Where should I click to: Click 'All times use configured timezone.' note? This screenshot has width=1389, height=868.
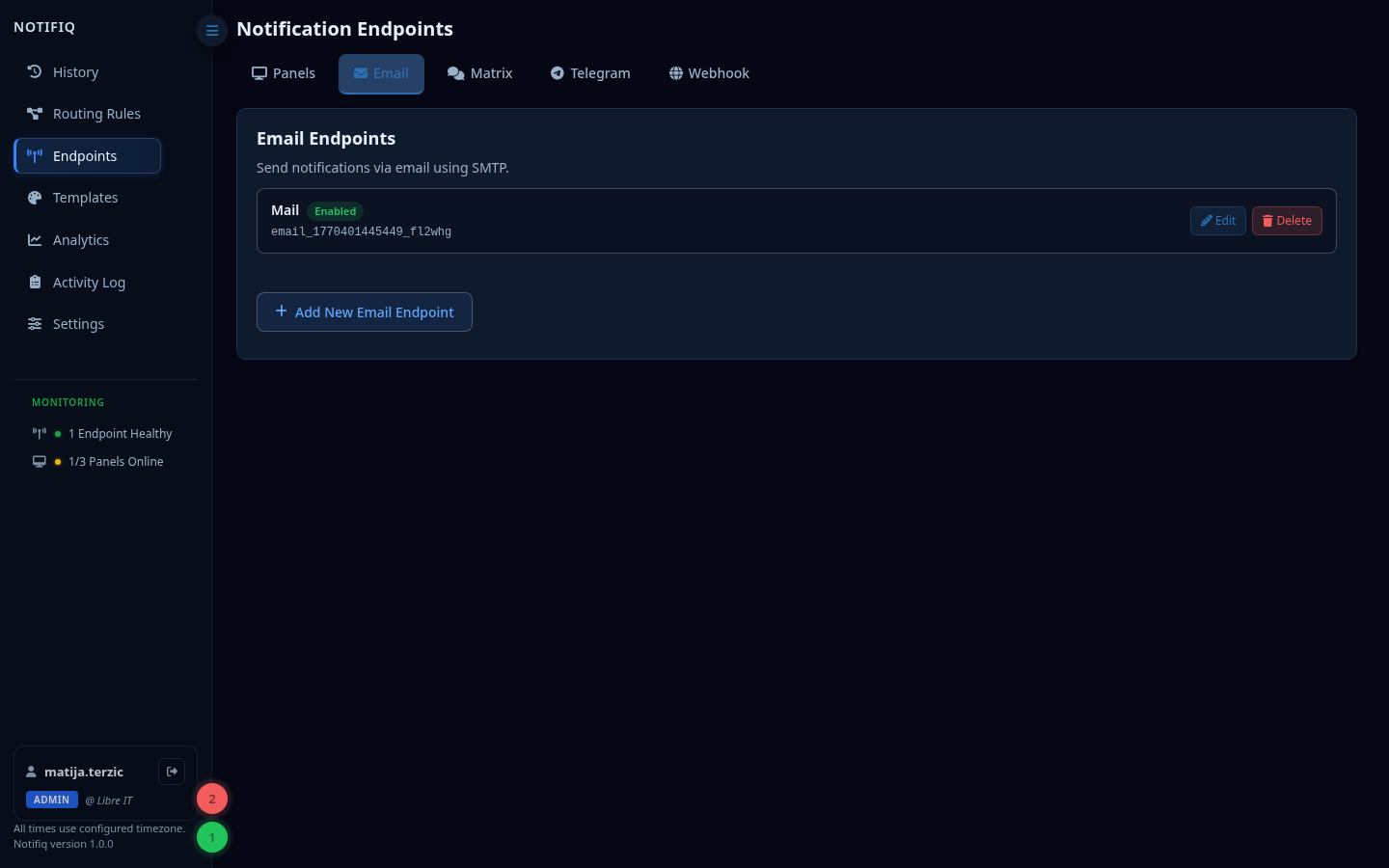click(x=99, y=828)
